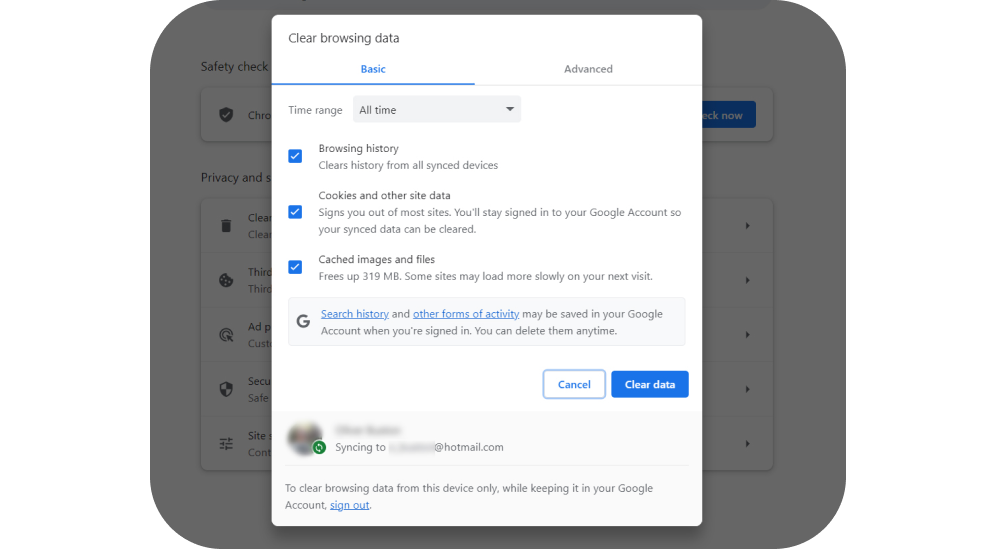Click the trash icon for clearing data
996x549 pixels.
tap(226, 226)
